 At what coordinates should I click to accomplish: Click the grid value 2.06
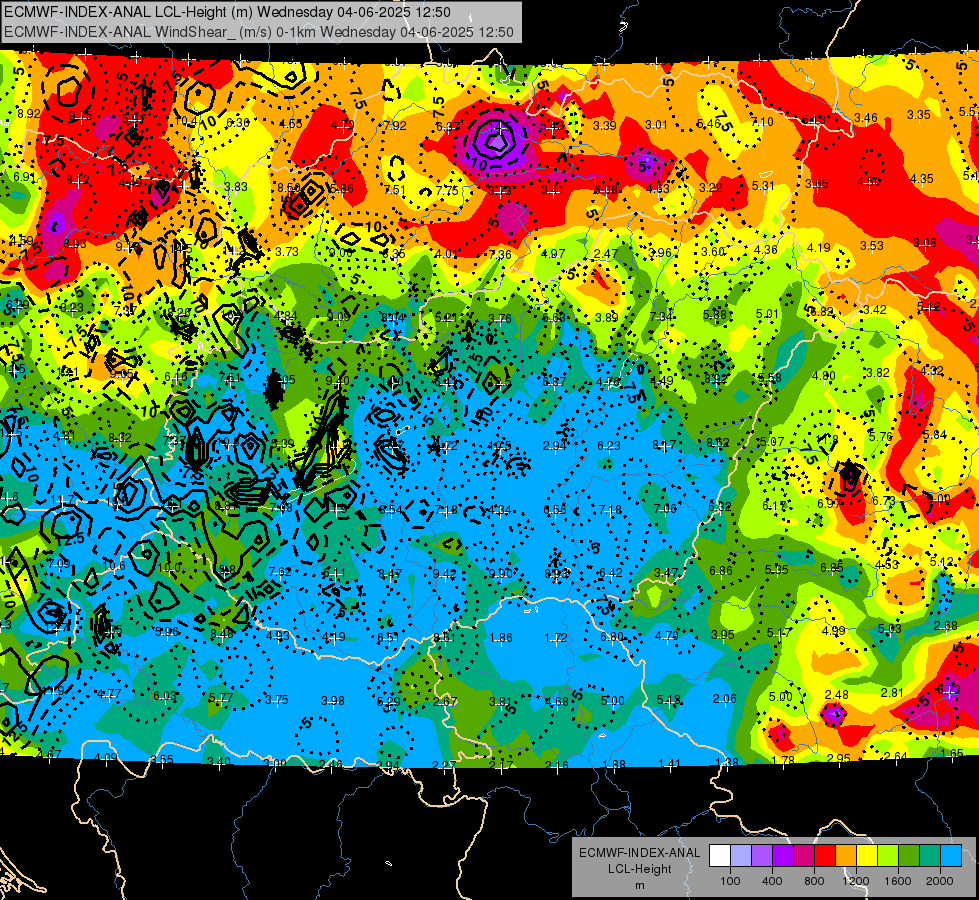(x=724, y=699)
